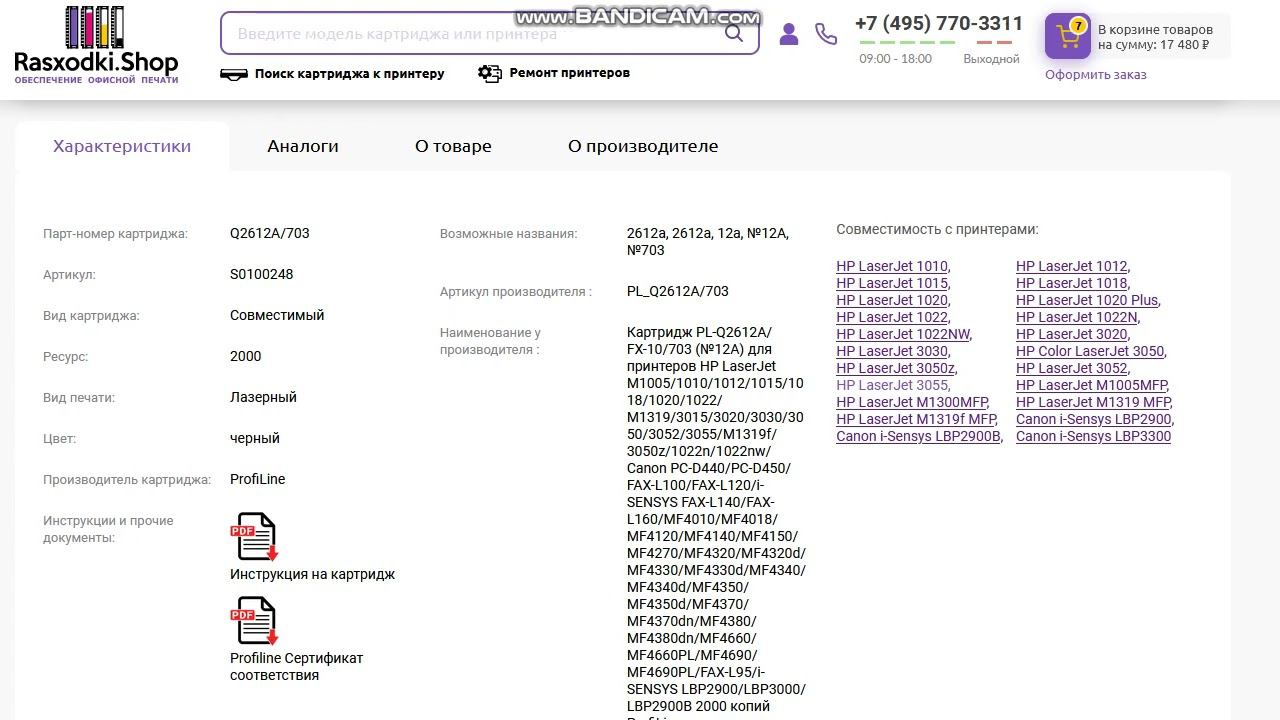Open HP LaserJet 3020 printer link
1280x720 pixels.
(1072, 334)
